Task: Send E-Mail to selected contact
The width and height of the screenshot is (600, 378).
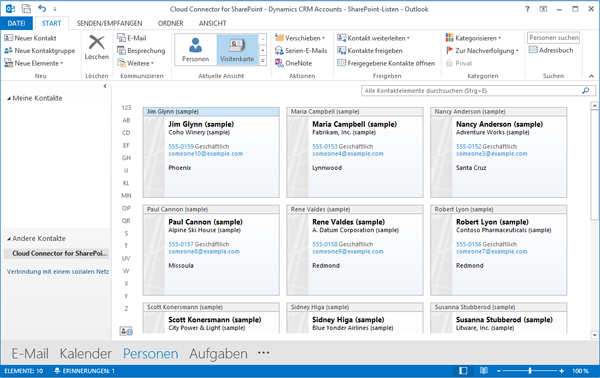Action: (x=132, y=38)
